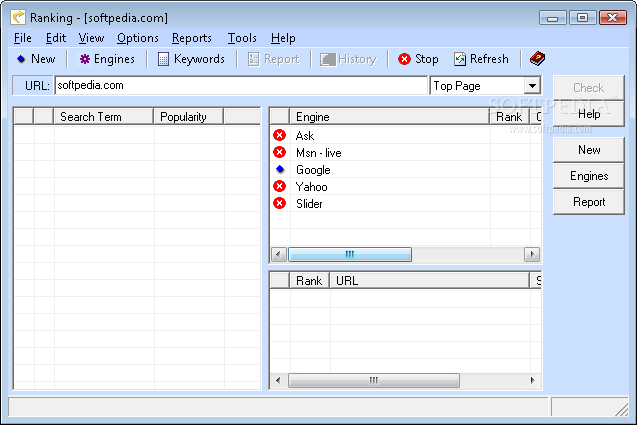Viewport: 637px width, 425px height.
Task: Click into the URL field with softpedia.com
Action: (241, 85)
